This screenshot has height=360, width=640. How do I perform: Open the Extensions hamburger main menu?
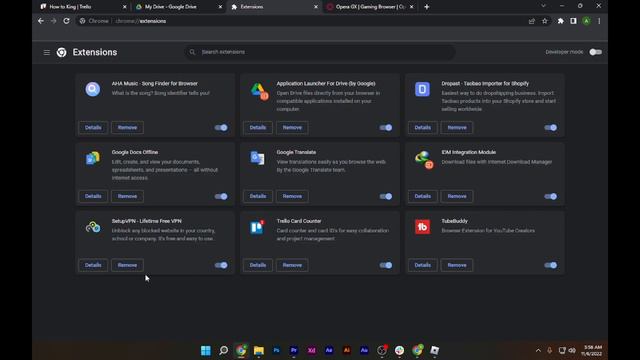coord(47,52)
